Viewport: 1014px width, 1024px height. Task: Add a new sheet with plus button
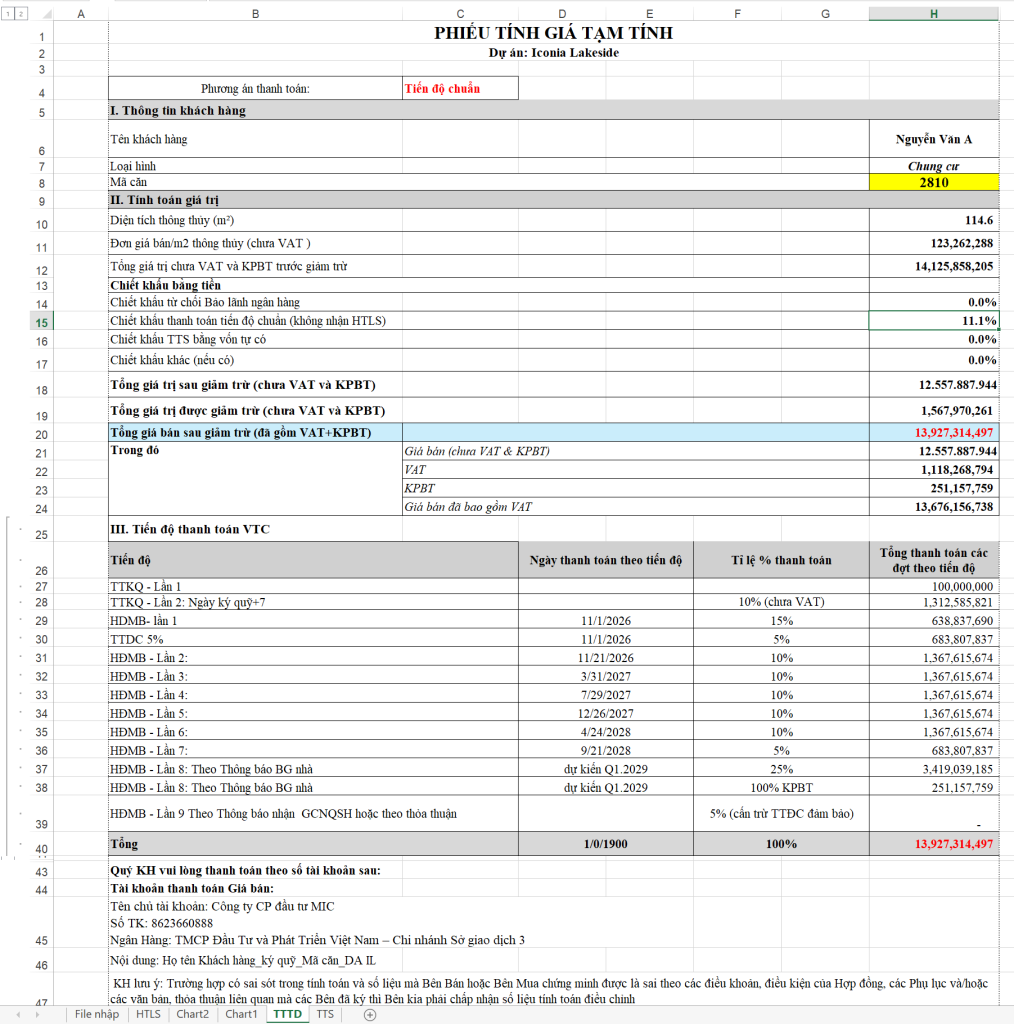370,1014
